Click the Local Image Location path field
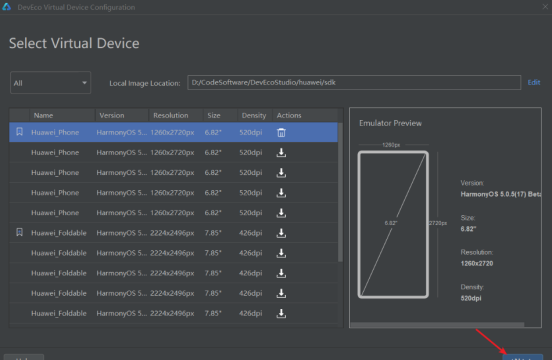Viewport: 552px width, 360px height. [x=354, y=82]
